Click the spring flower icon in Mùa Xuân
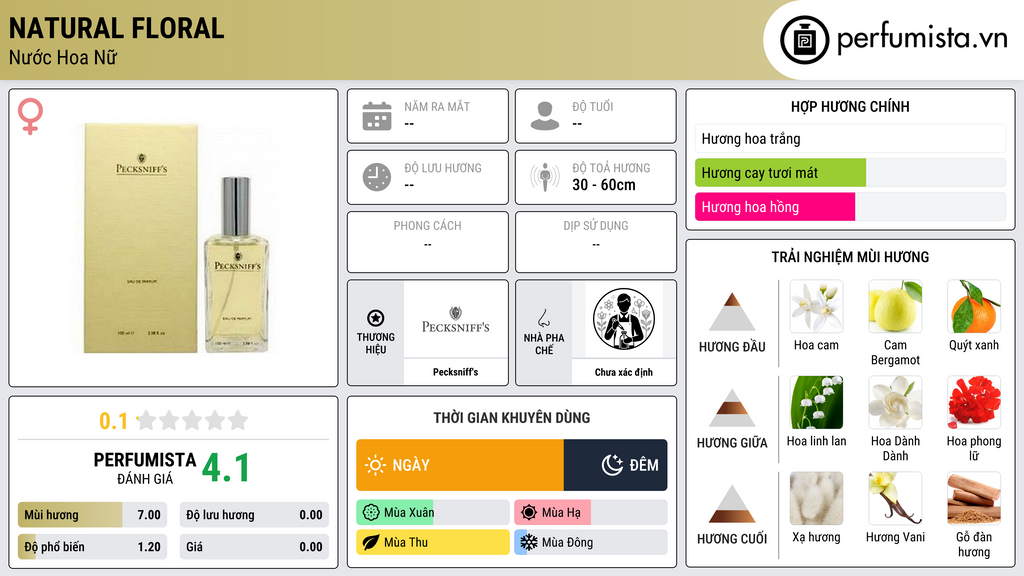 coord(371,513)
